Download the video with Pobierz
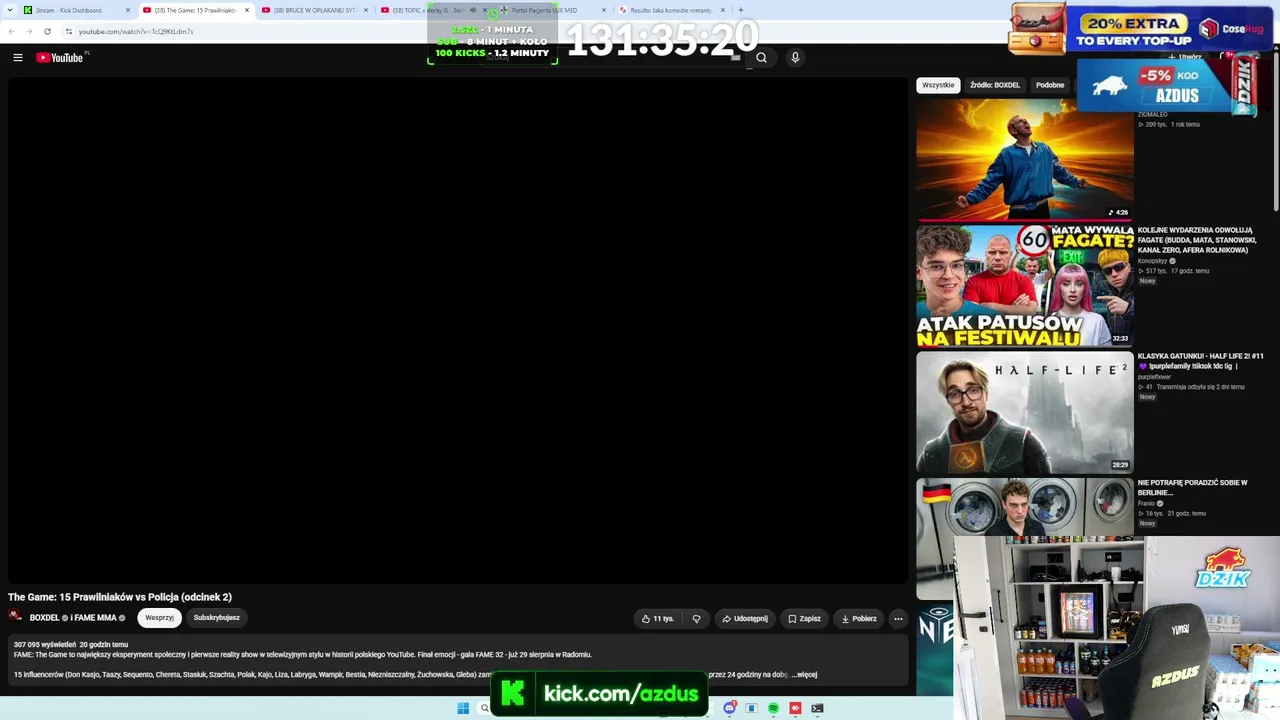 [x=859, y=619]
